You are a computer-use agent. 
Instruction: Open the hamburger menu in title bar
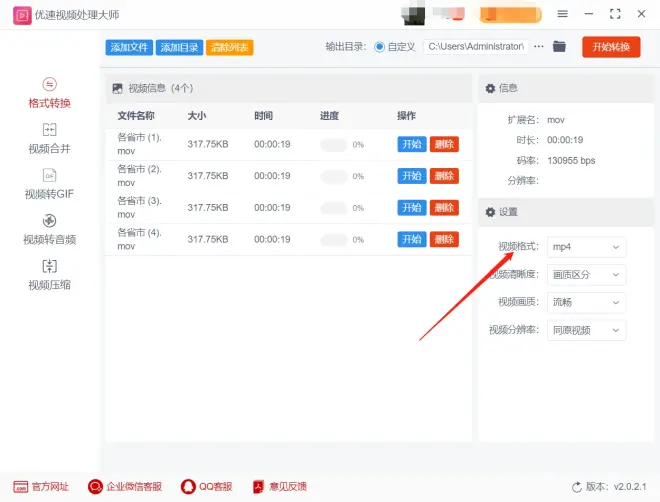tap(562, 14)
